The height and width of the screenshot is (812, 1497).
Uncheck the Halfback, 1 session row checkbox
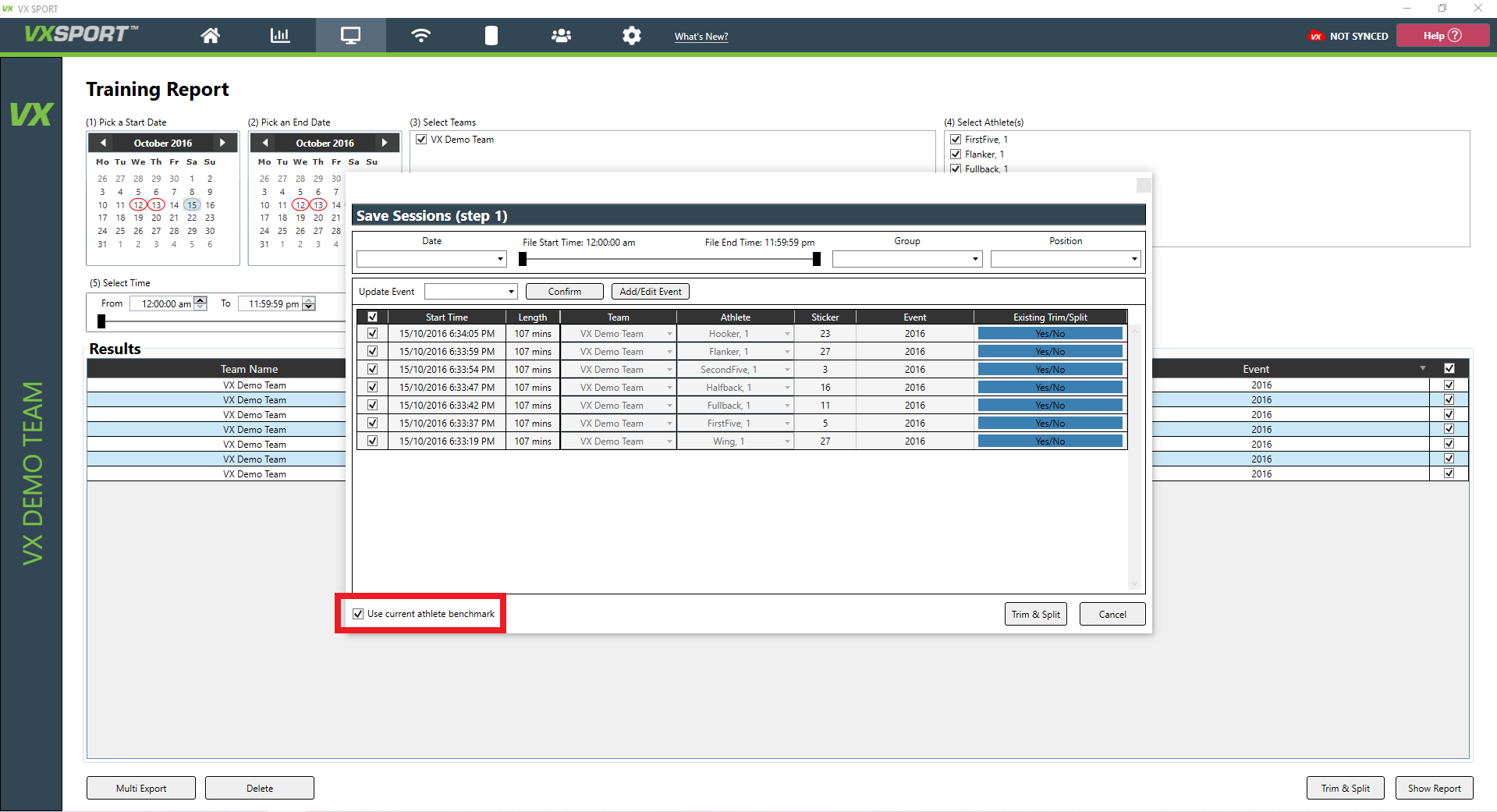(372, 388)
